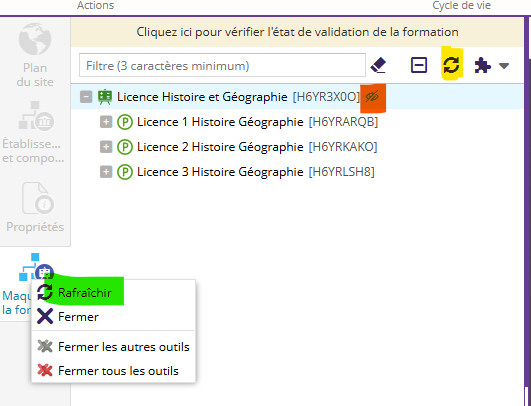This screenshot has height=406, width=531.
Task: Select the Maquette de la formation tool icon
Action: coord(34,268)
